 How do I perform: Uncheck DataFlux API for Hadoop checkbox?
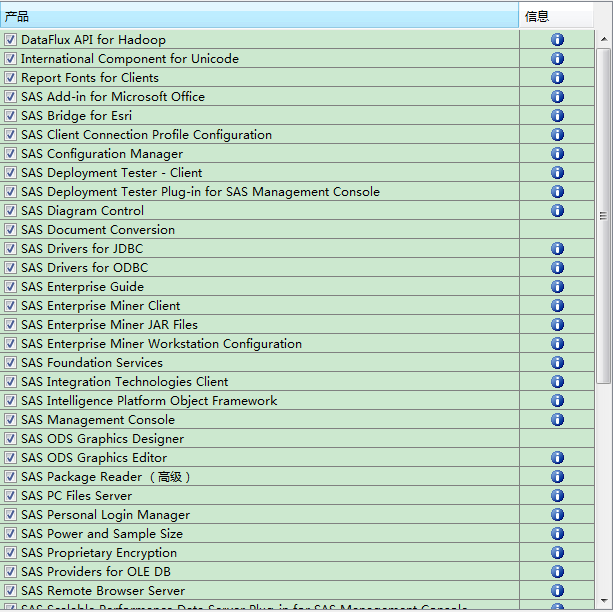pos(11,39)
